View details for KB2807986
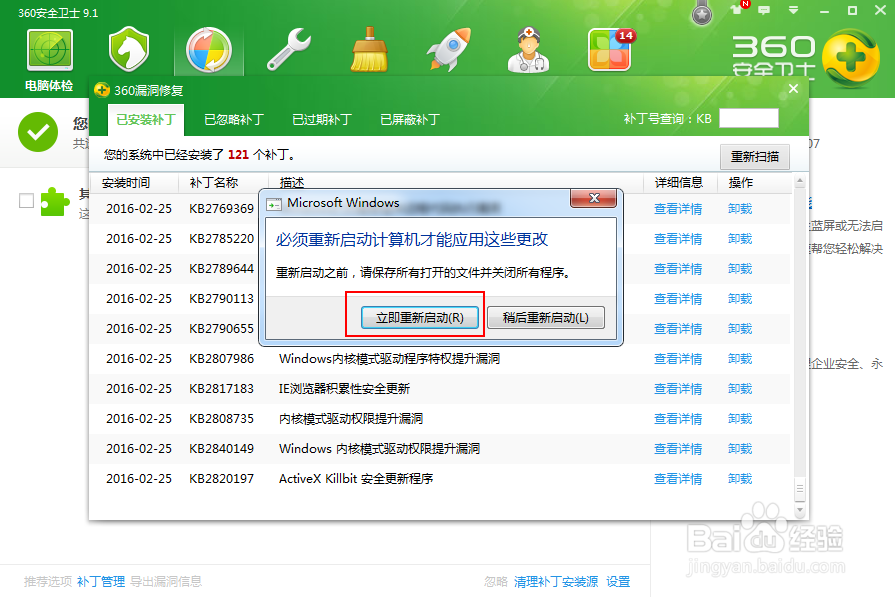This screenshot has height=597, width=895. point(678,358)
